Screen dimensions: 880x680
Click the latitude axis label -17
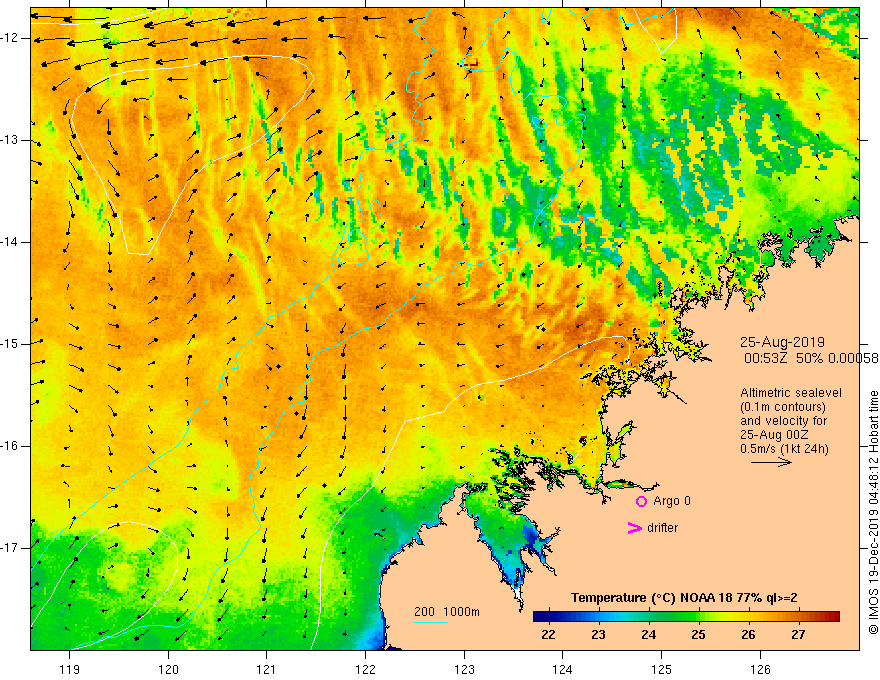point(11,548)
